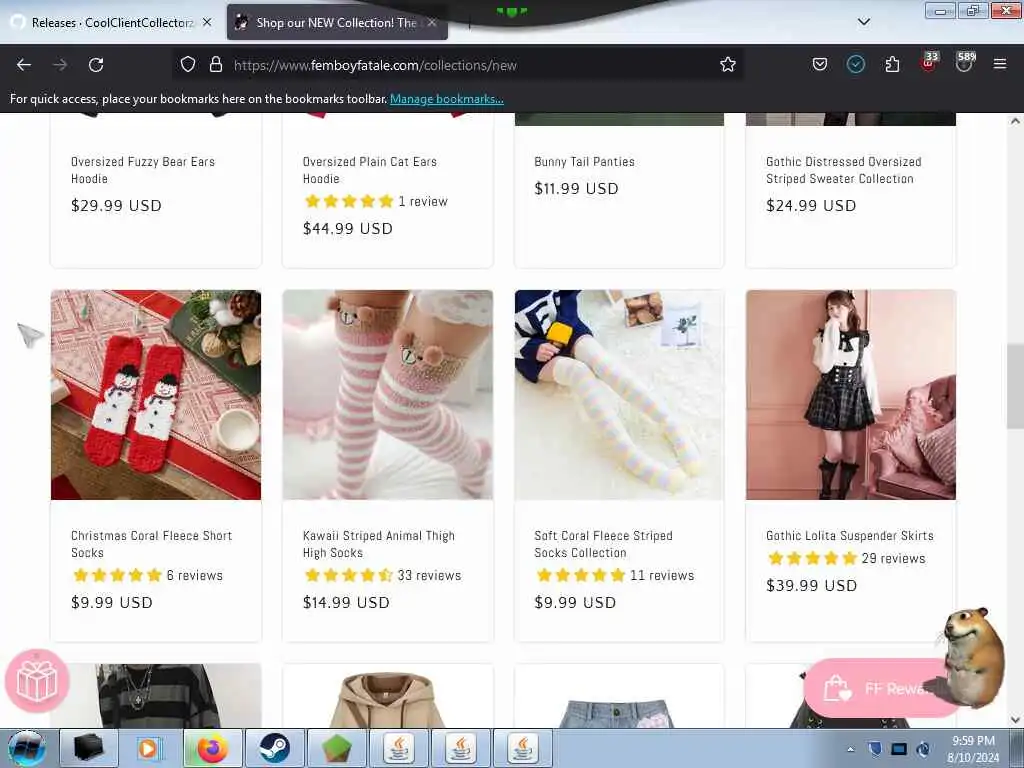Open Bunny Tail Panties product
This screenshot has height=768, width=1024.
coord(584,161)
